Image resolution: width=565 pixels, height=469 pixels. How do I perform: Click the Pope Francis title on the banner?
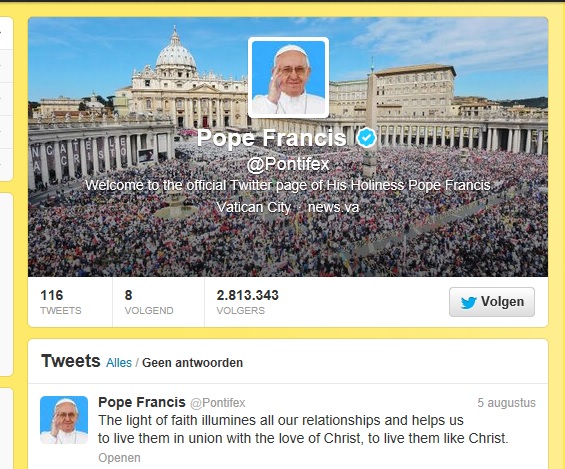[271, 138]
